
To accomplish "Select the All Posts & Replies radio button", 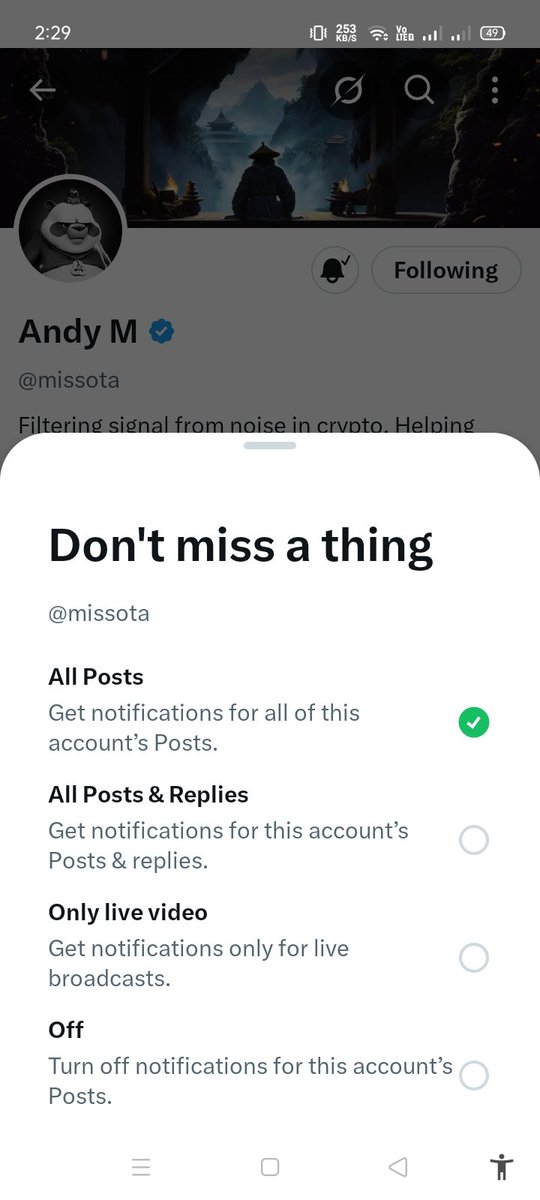I will point(474,840).
